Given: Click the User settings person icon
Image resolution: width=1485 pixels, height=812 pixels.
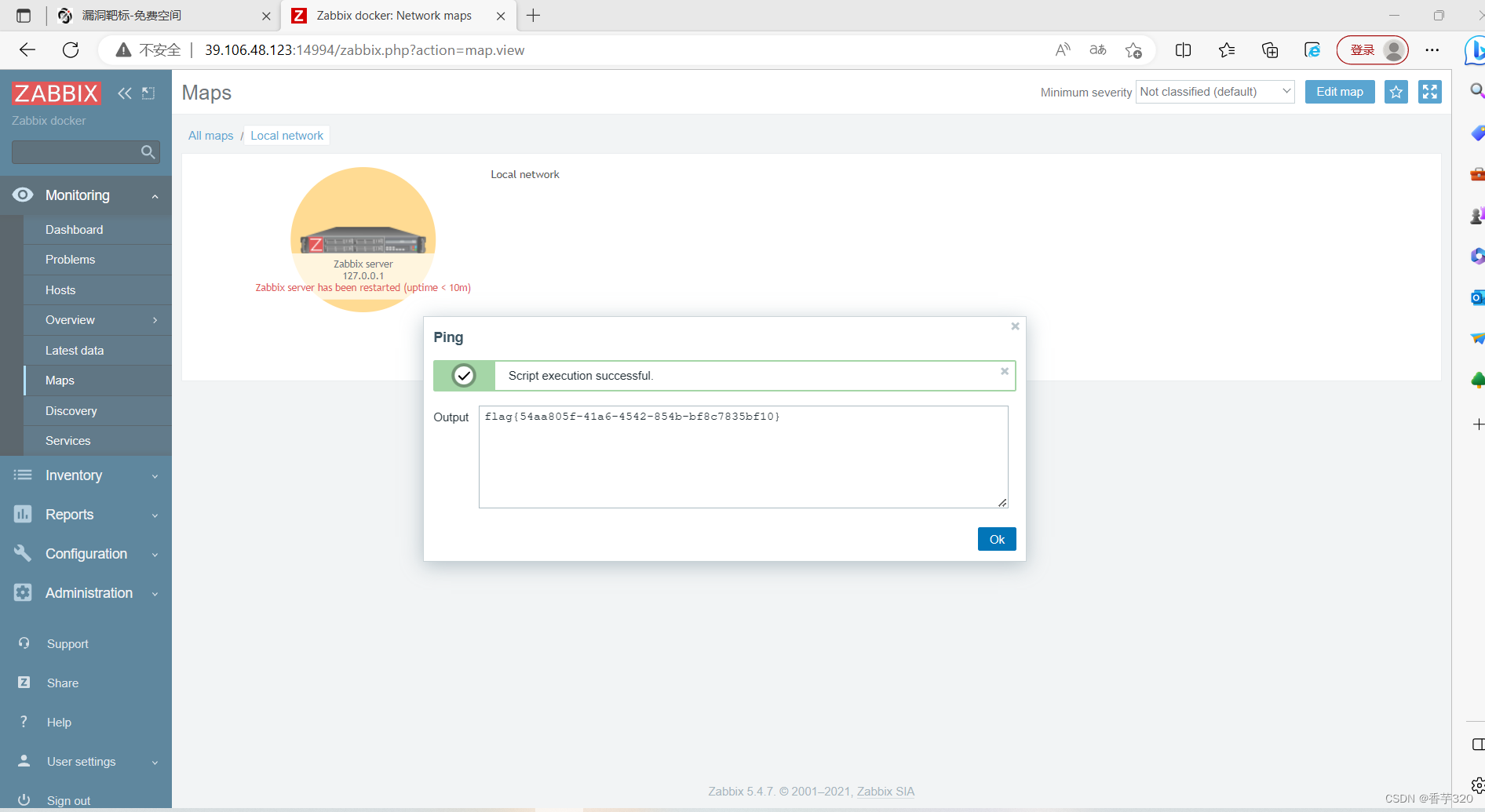Looking at the screenshot, I should click(24, 761).
